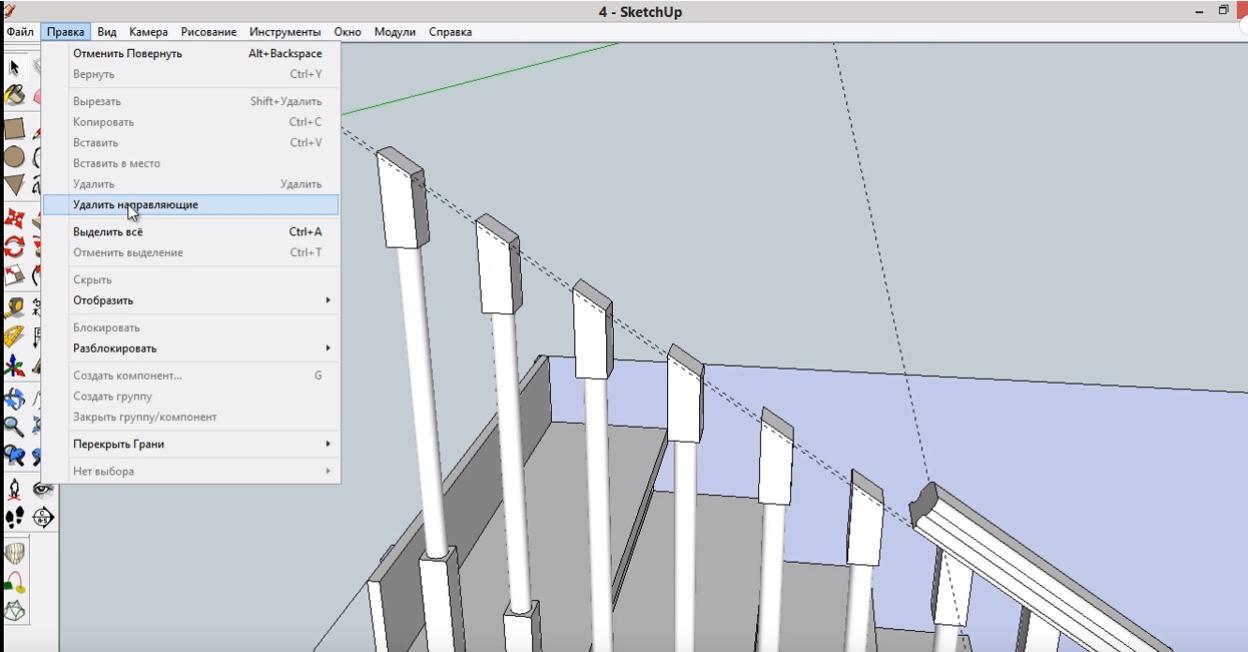Open the Камера menu
Screen dimensions: 1248x652
pos(148,32)
